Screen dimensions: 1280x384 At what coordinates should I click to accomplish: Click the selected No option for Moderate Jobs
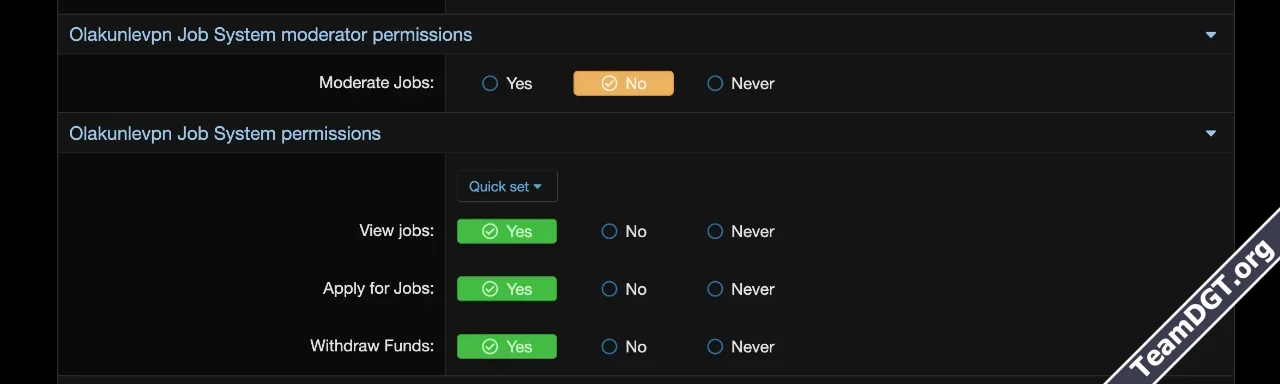pyautogui.click(x=623, y=84)
